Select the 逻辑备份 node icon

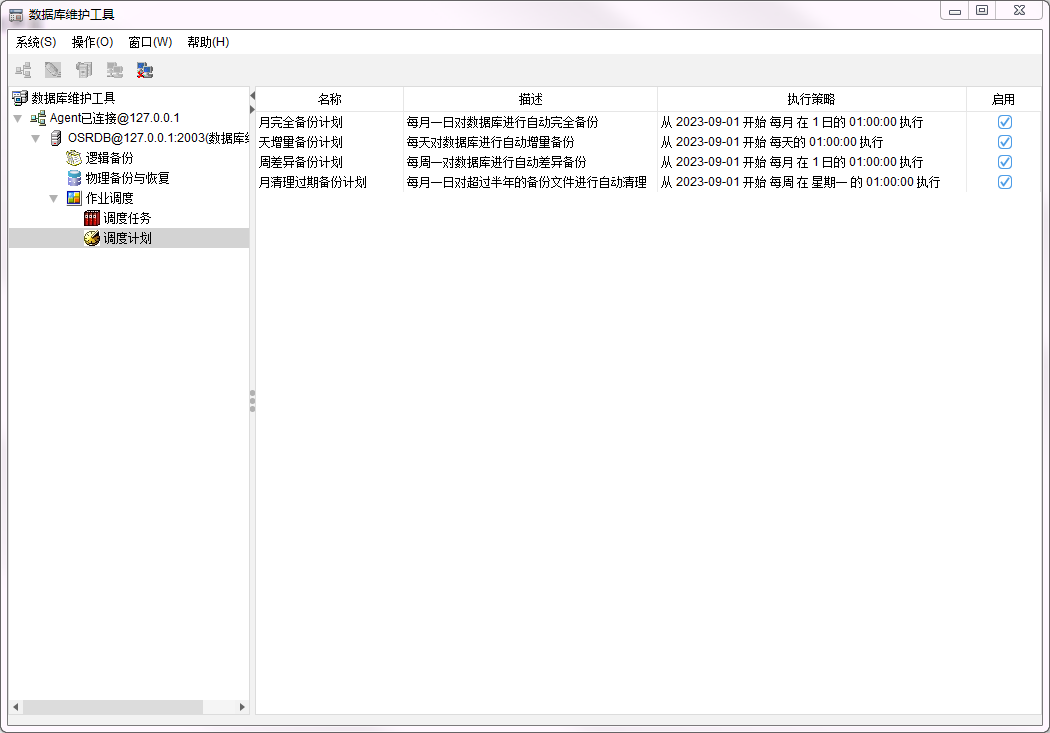pos(74,158)
